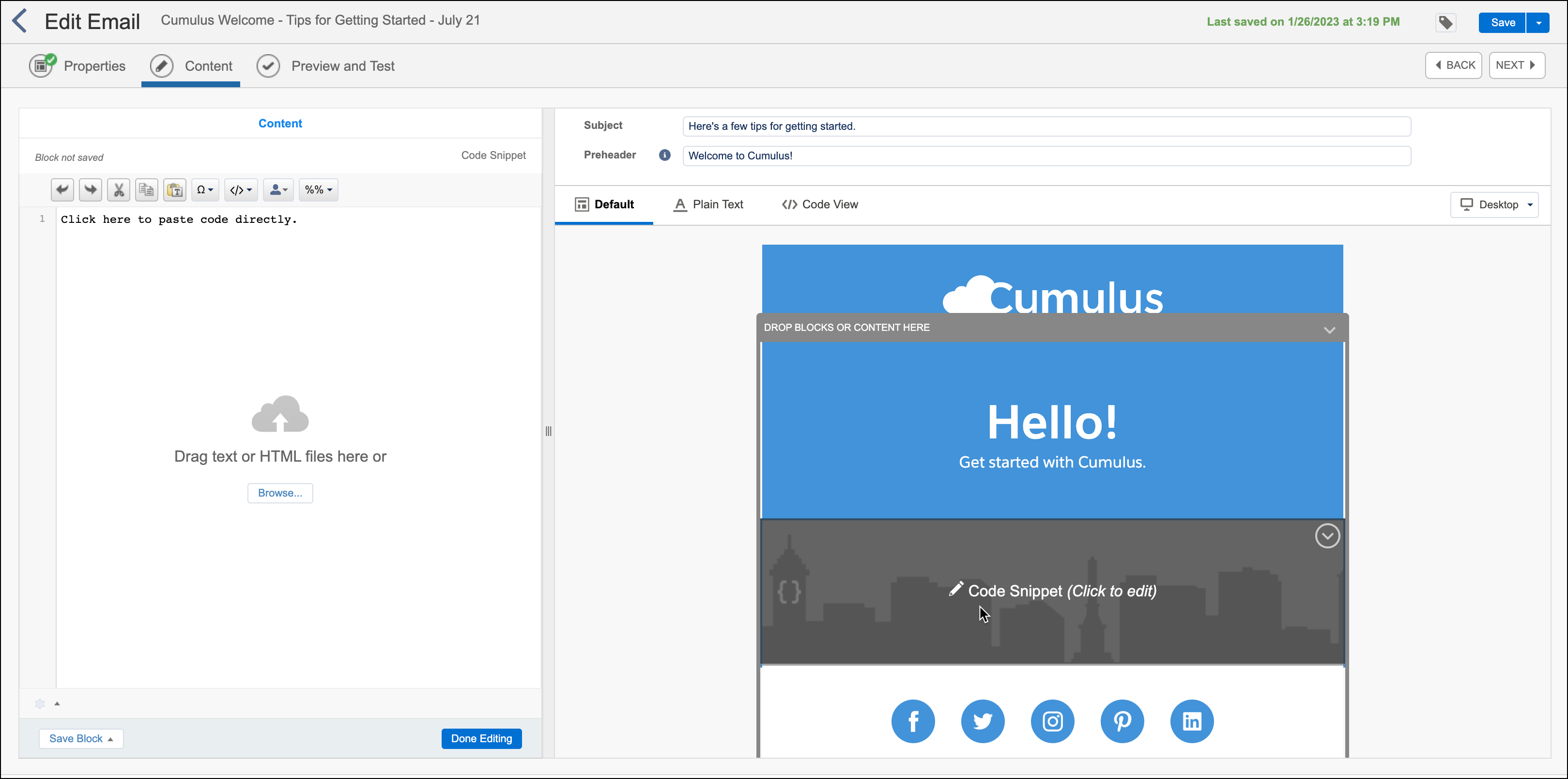This screenshot has width=1568, height=779.
Task: Click the Undo arrow in editor toolbar
Action: [62, 190]
